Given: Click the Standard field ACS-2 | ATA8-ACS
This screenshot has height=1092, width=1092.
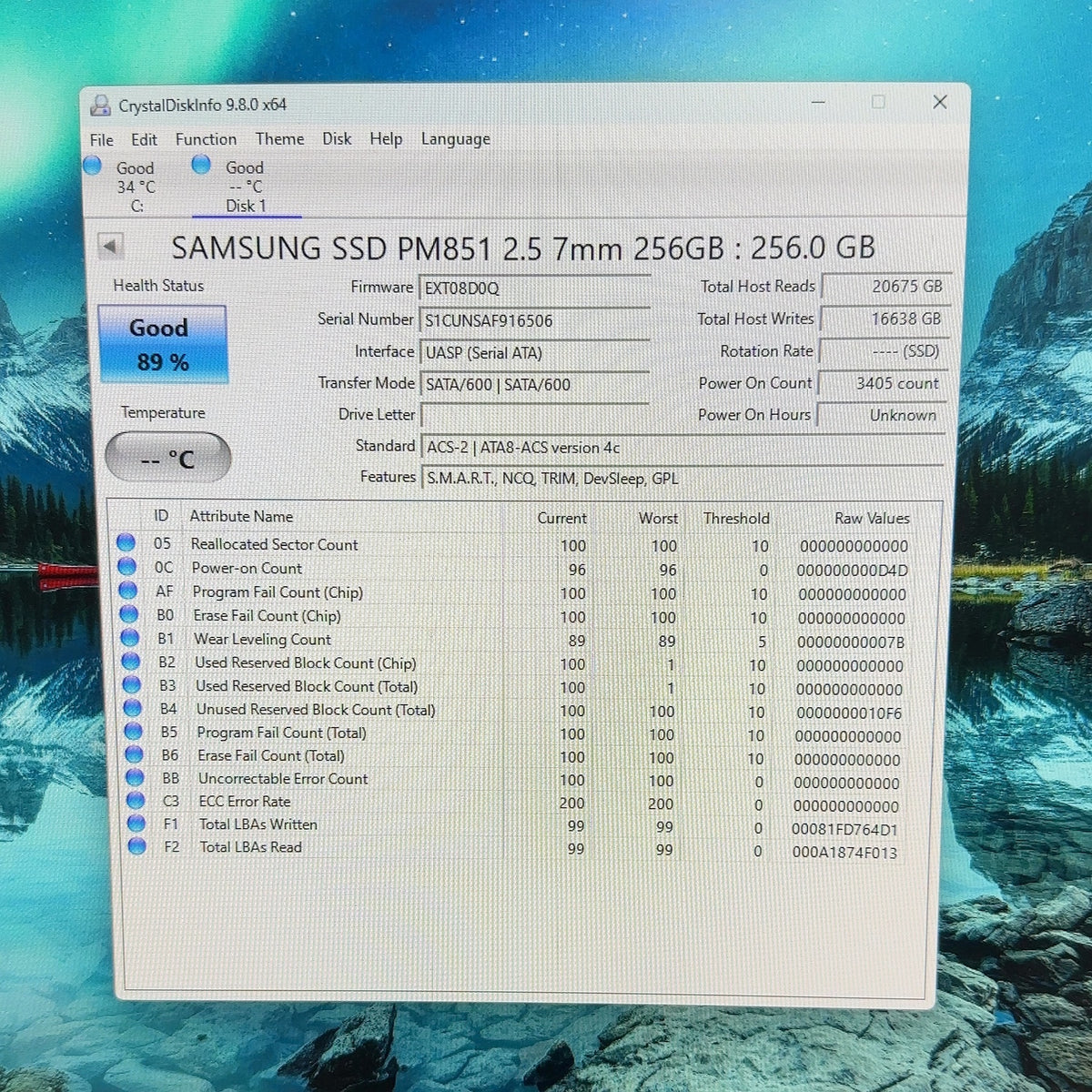Looking at the screenshot, I should pyautogui.click(x=682, y=448).
